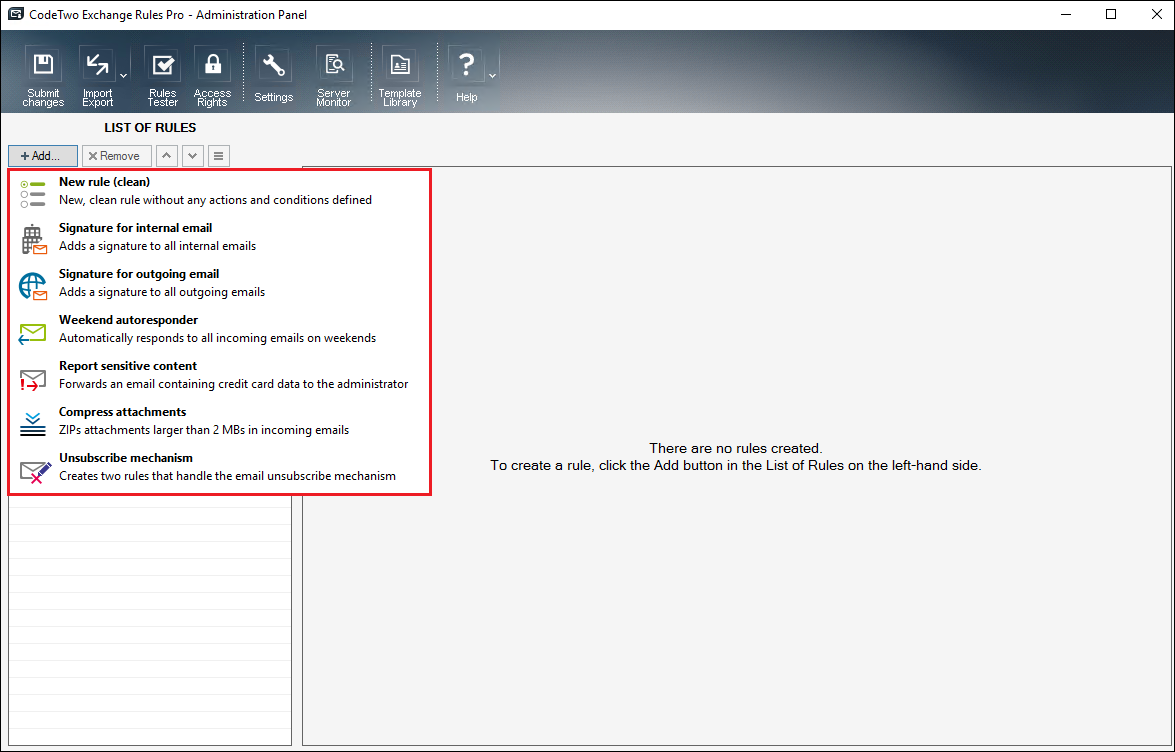Click 'Adds a signature to all internal emails'

[x=157, y=246]
